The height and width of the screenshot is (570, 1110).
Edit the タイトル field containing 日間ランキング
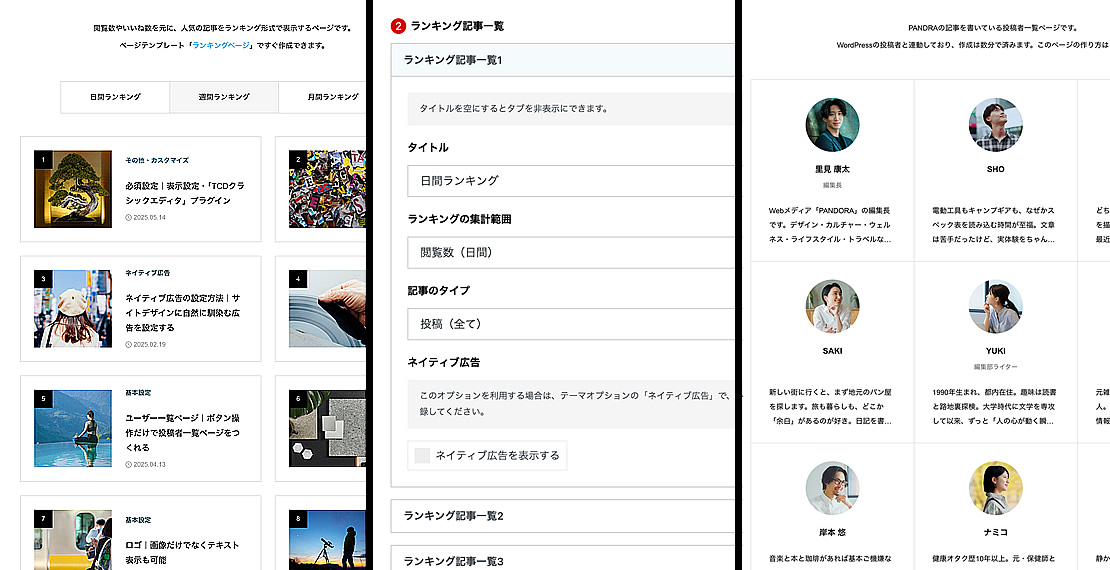coord(571,181)
